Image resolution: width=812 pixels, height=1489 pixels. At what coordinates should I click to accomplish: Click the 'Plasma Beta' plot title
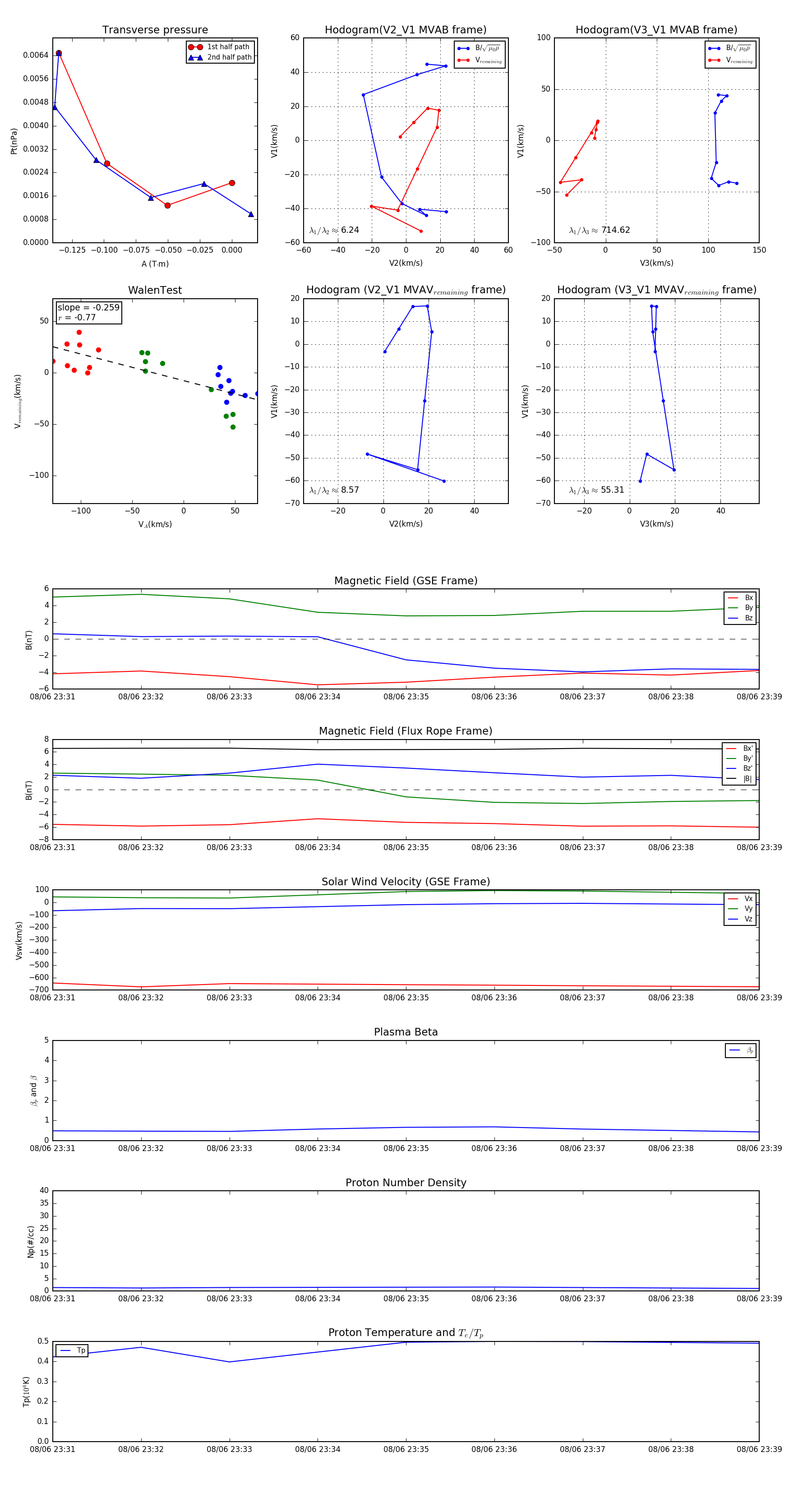click(x=406, y=1032)
